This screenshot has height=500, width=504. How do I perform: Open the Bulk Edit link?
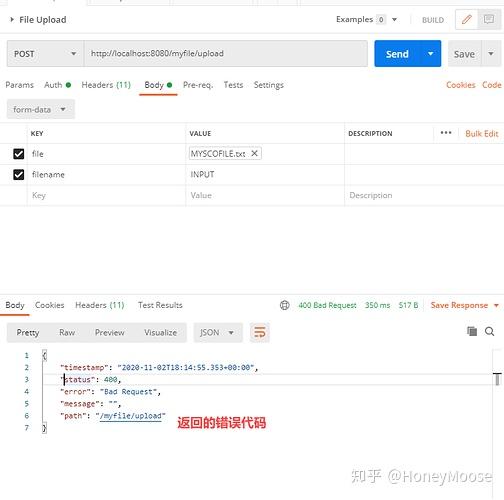pos(482,133)
